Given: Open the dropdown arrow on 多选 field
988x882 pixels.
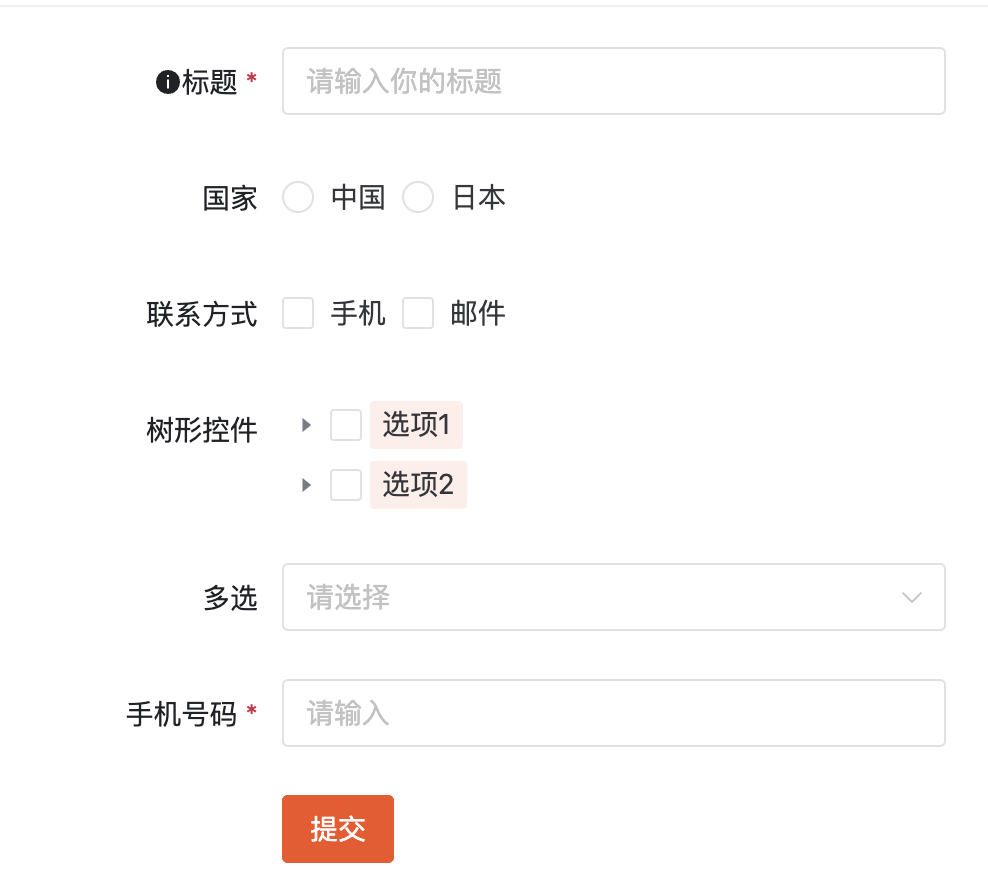Looking at the screenshot, I should (x=910, y=596).
